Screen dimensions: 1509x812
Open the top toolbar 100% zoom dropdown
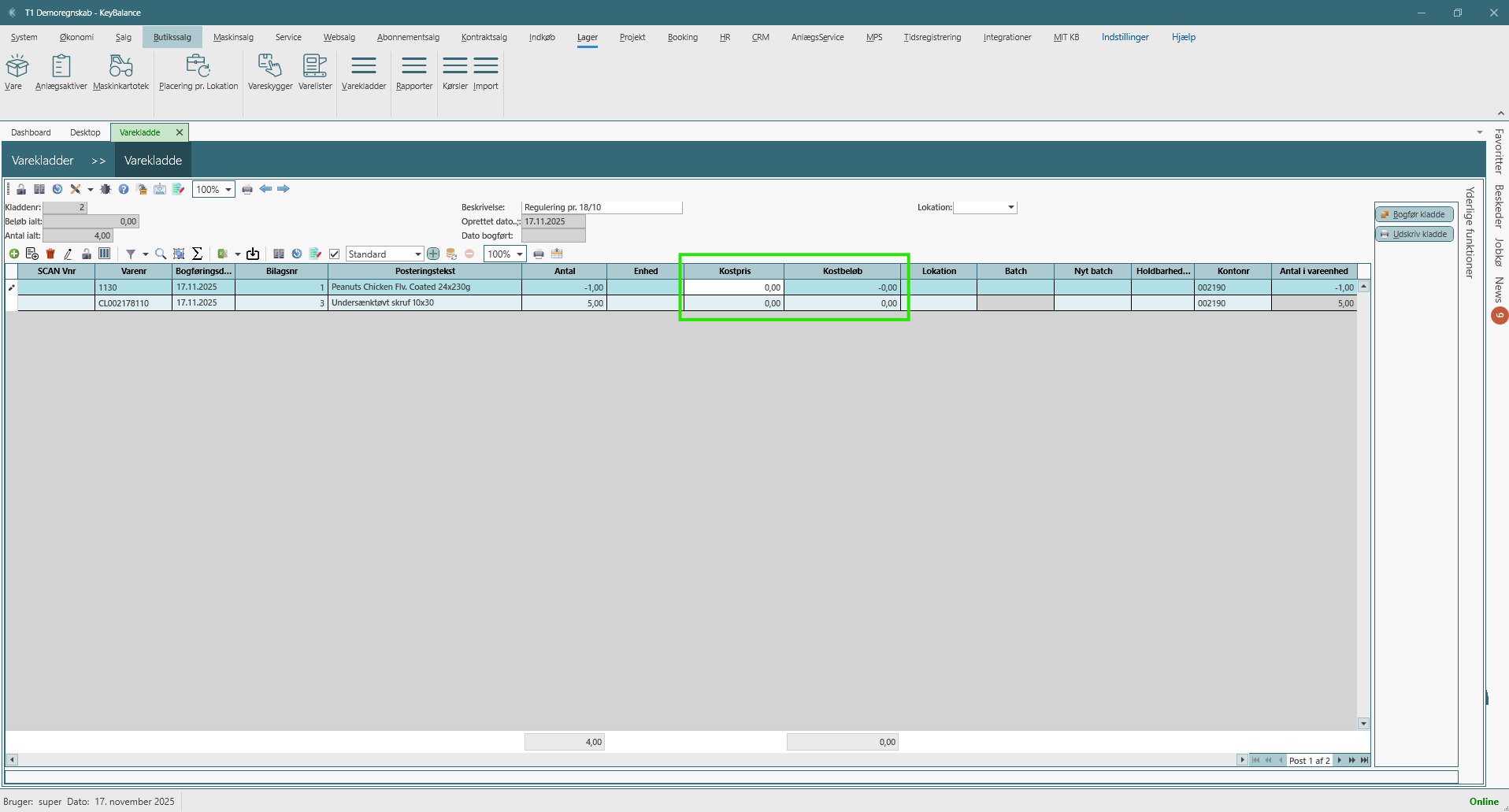(228, 189)
